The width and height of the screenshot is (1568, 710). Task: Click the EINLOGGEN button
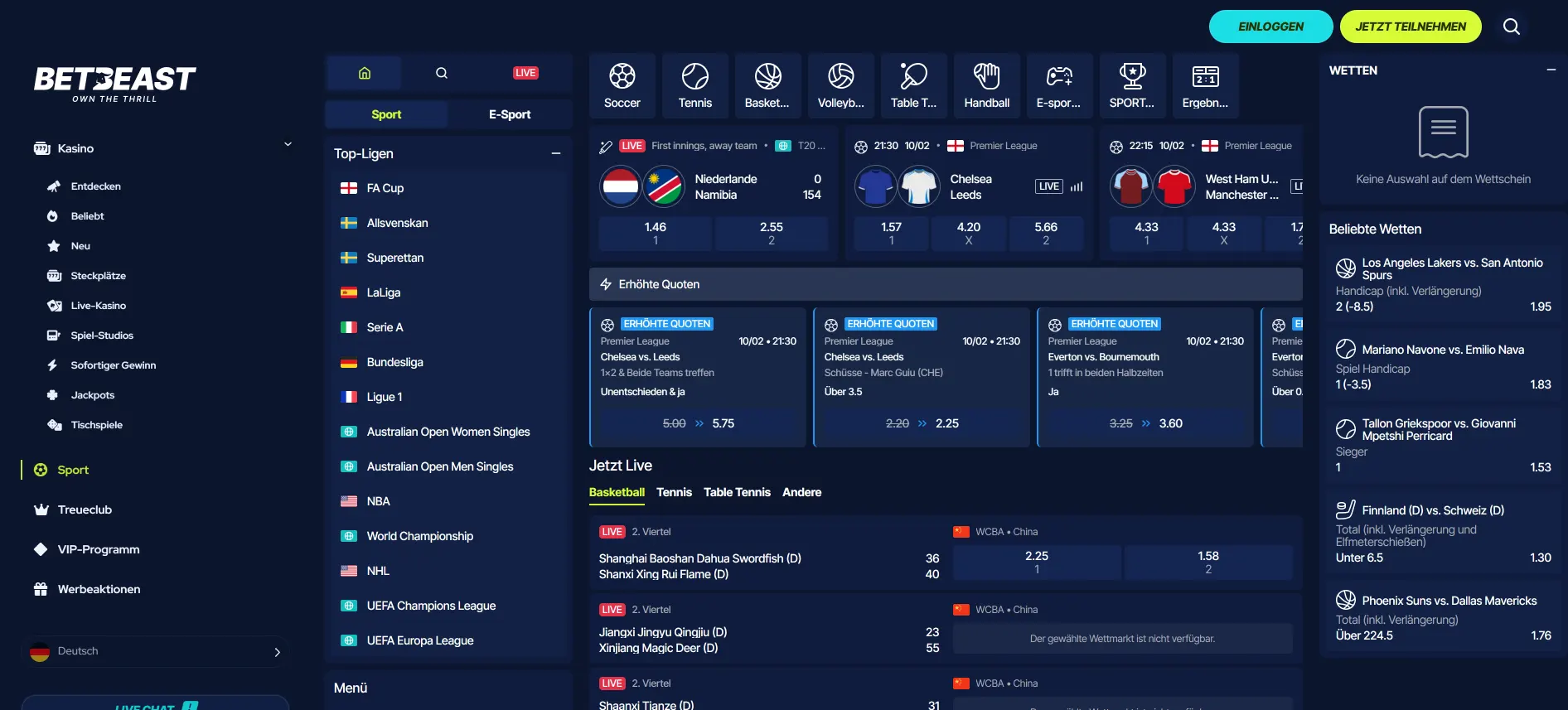coord(1270,27)
